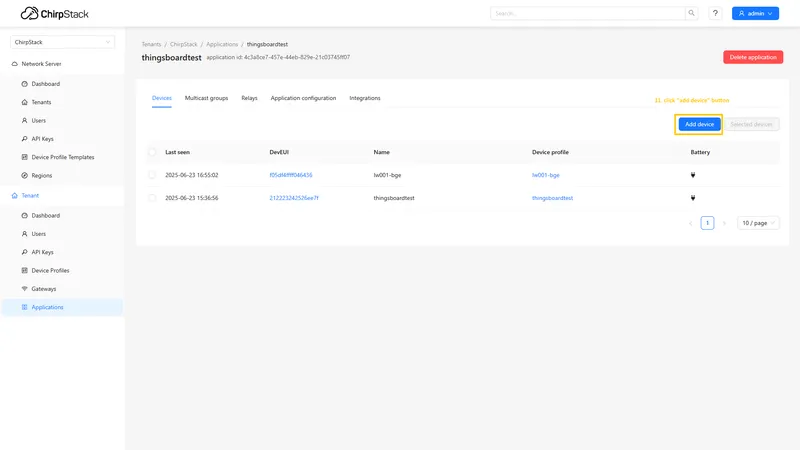Open DevEUI link 21222324252fee7f

pos(294,198)
